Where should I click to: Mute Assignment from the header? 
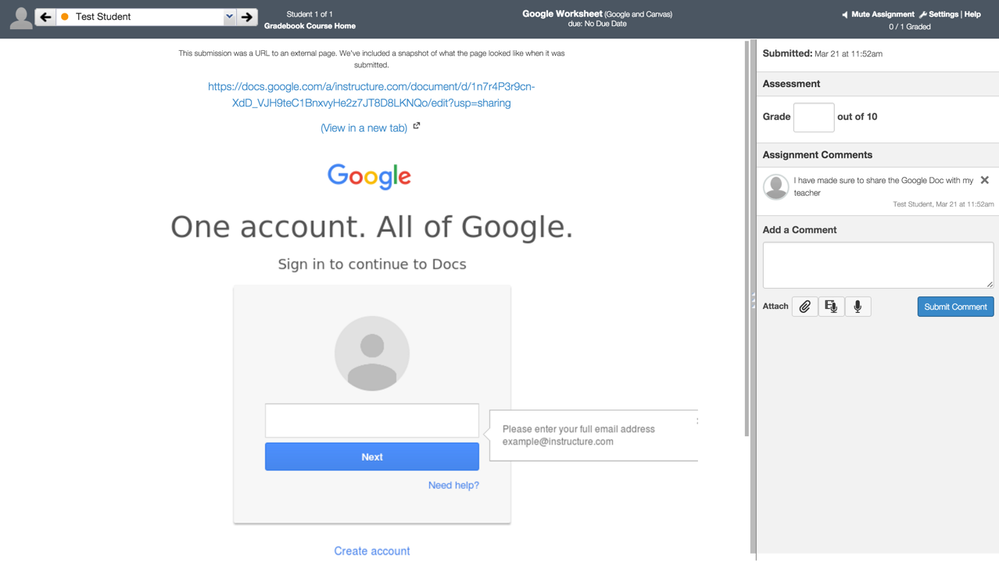pos(878,14)
